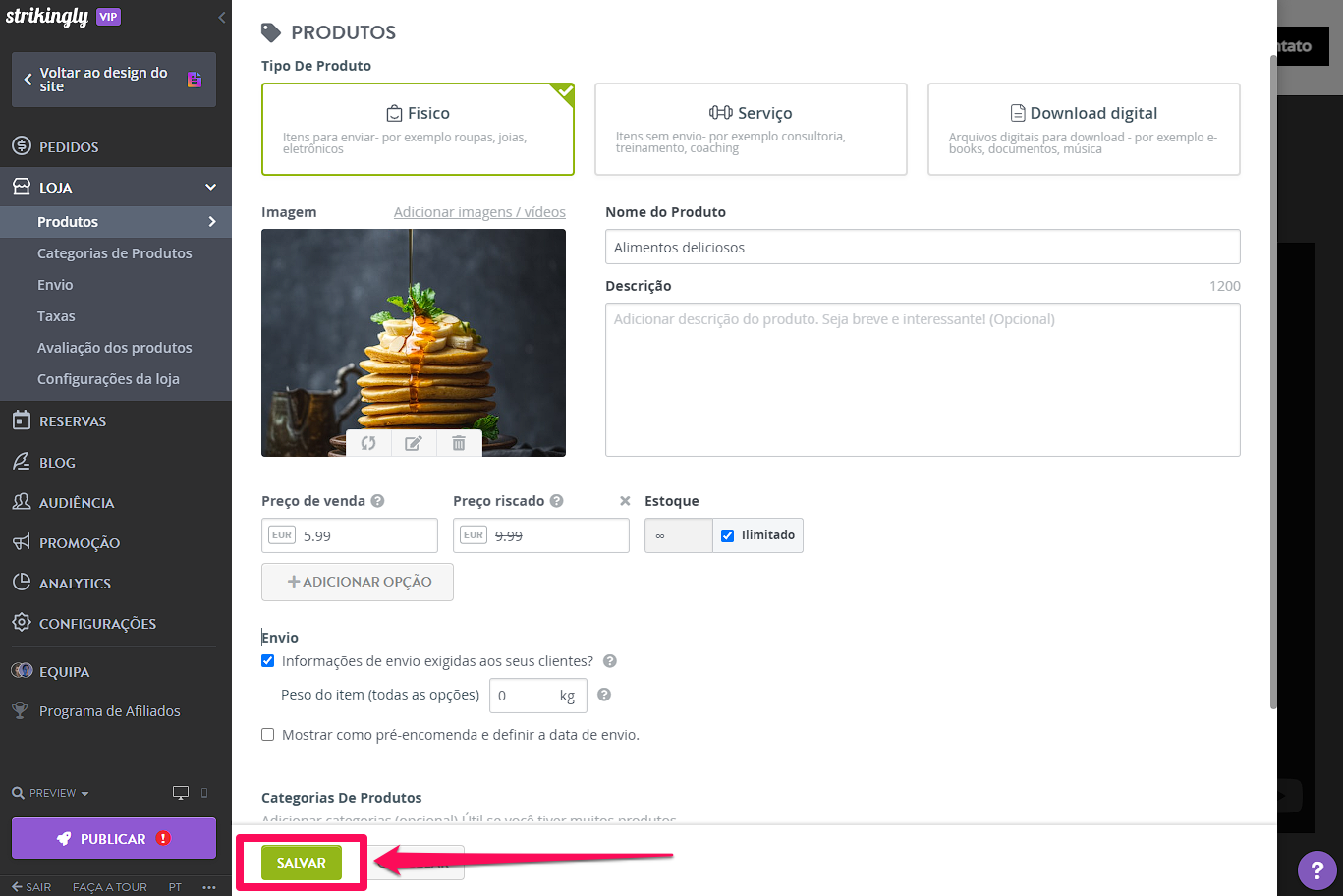Image resolution: width=1343 pixels, height=896 pixels.
Task: Collapse the Loja menu chevron
Action: click(210, 187)
